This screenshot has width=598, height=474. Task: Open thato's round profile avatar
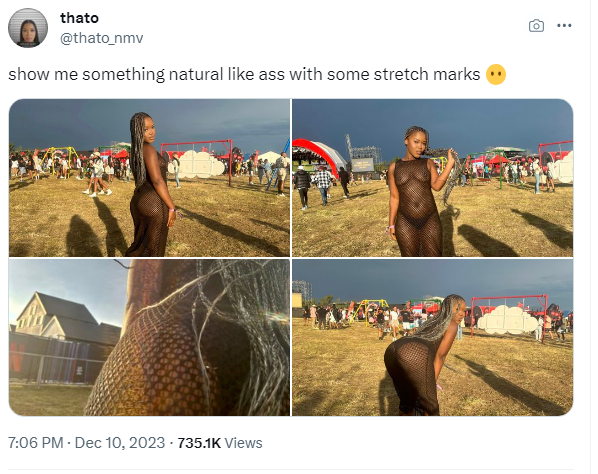pos(28,28)
